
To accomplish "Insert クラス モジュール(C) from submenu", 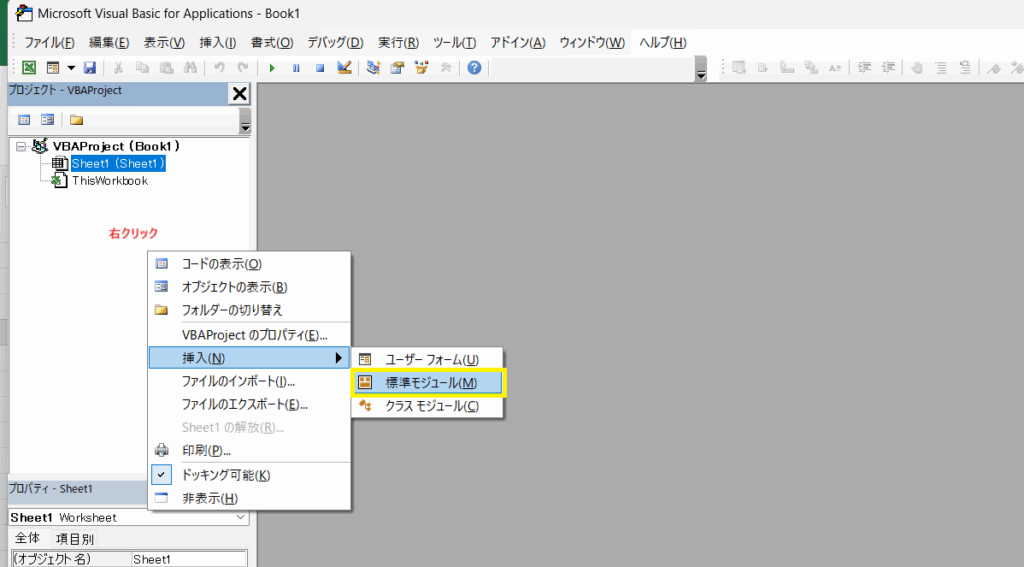I will (x=428, y=406).
